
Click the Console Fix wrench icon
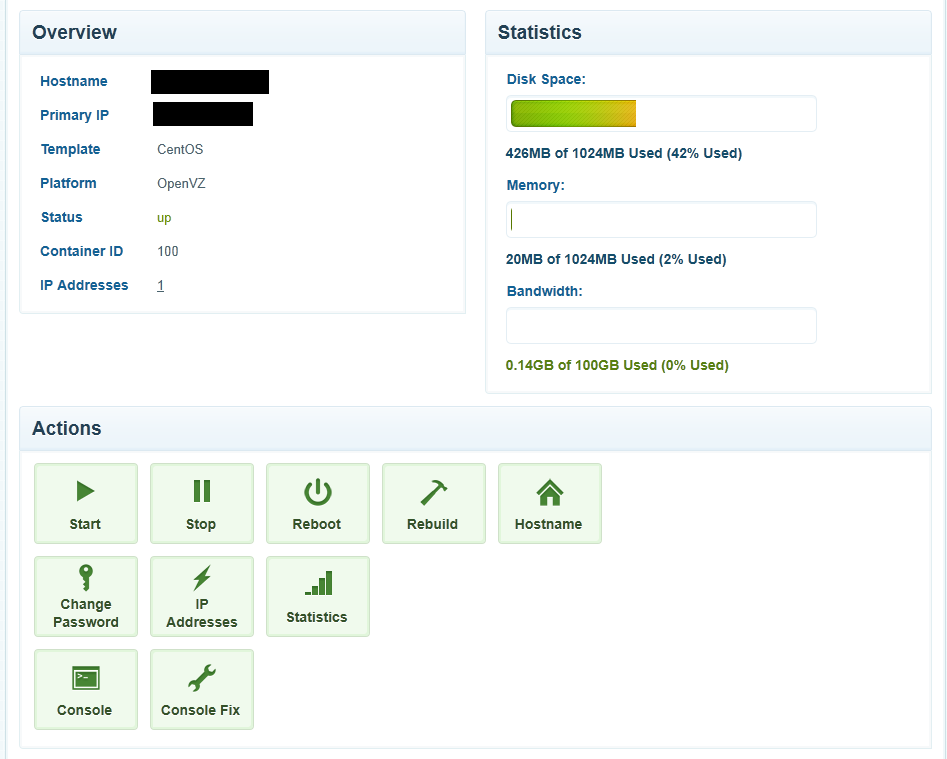tap(201, 678)
